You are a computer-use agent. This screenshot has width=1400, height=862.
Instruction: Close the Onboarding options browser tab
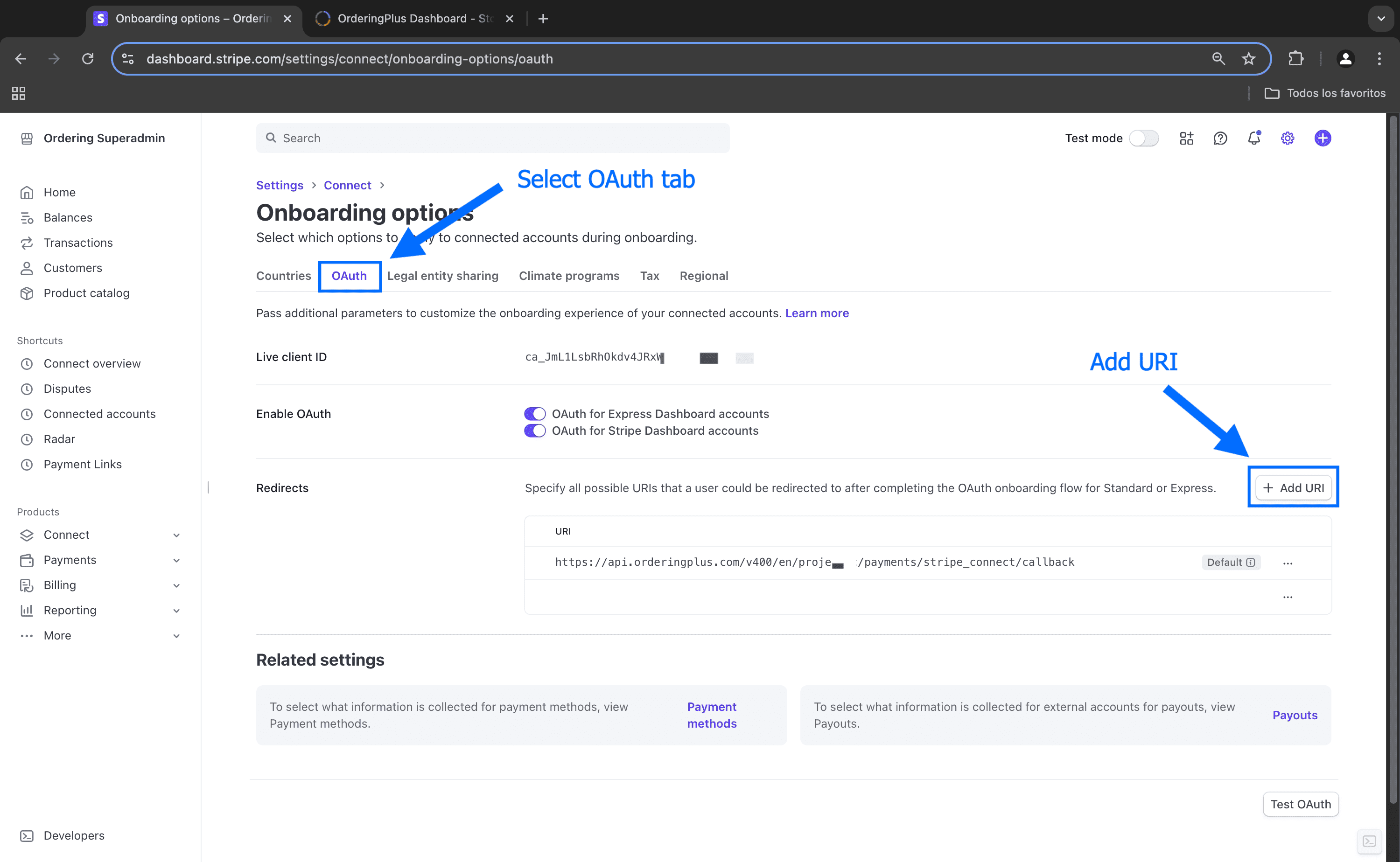pyautogui.click(x=287, y=18)
